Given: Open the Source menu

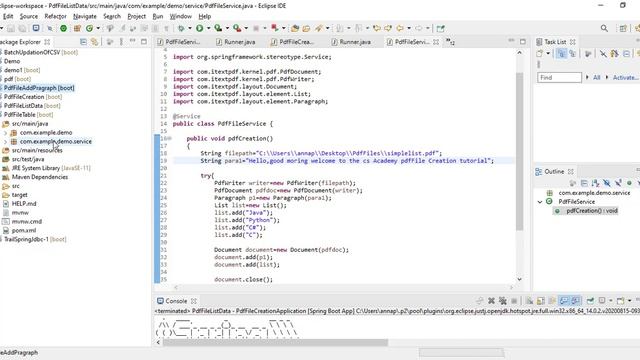Looking at the screenshot, I should [29, 16].
